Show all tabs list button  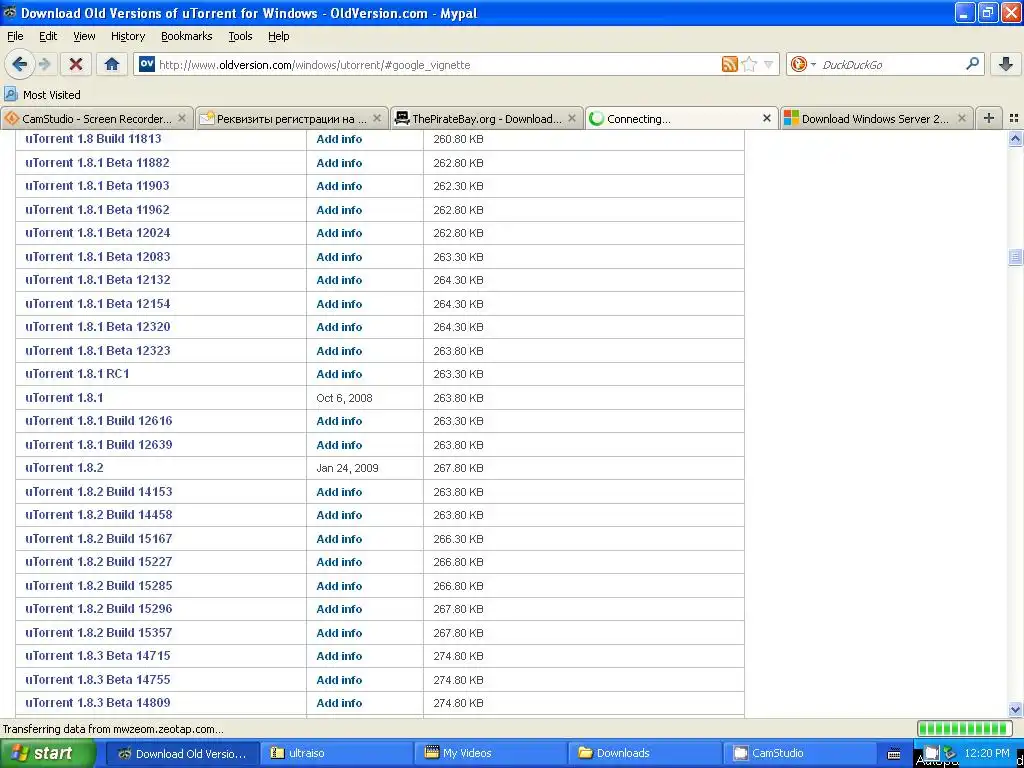[1014, 119]
